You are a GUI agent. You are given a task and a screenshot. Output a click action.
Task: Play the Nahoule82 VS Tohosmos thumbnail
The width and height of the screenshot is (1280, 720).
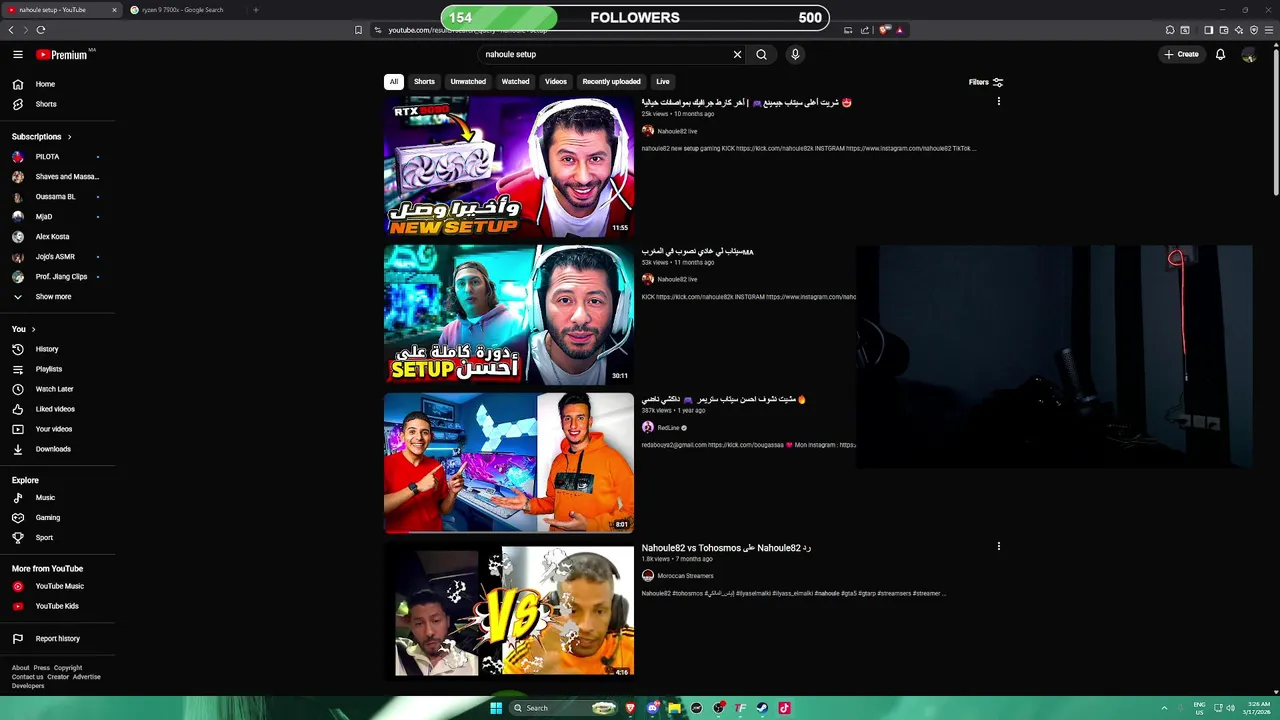pyautogui.click(x=509, y=611)
